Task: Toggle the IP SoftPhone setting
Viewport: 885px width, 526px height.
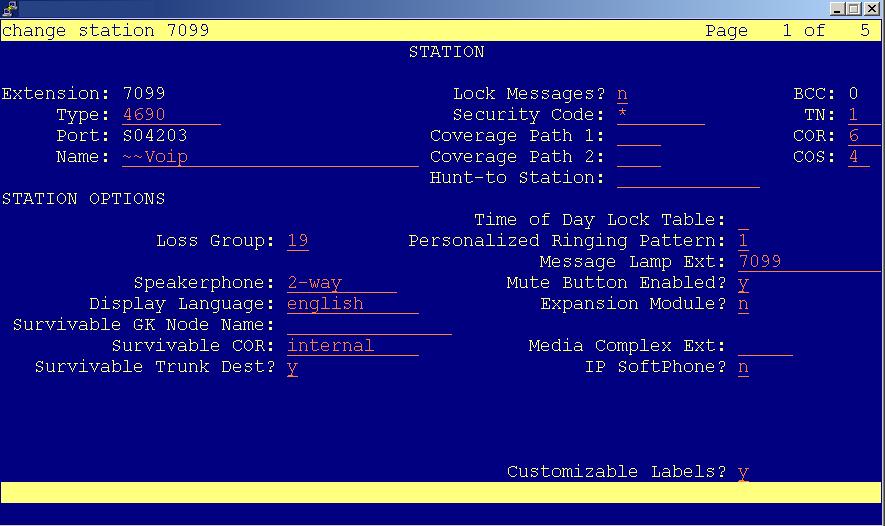Action: (743, 367)
